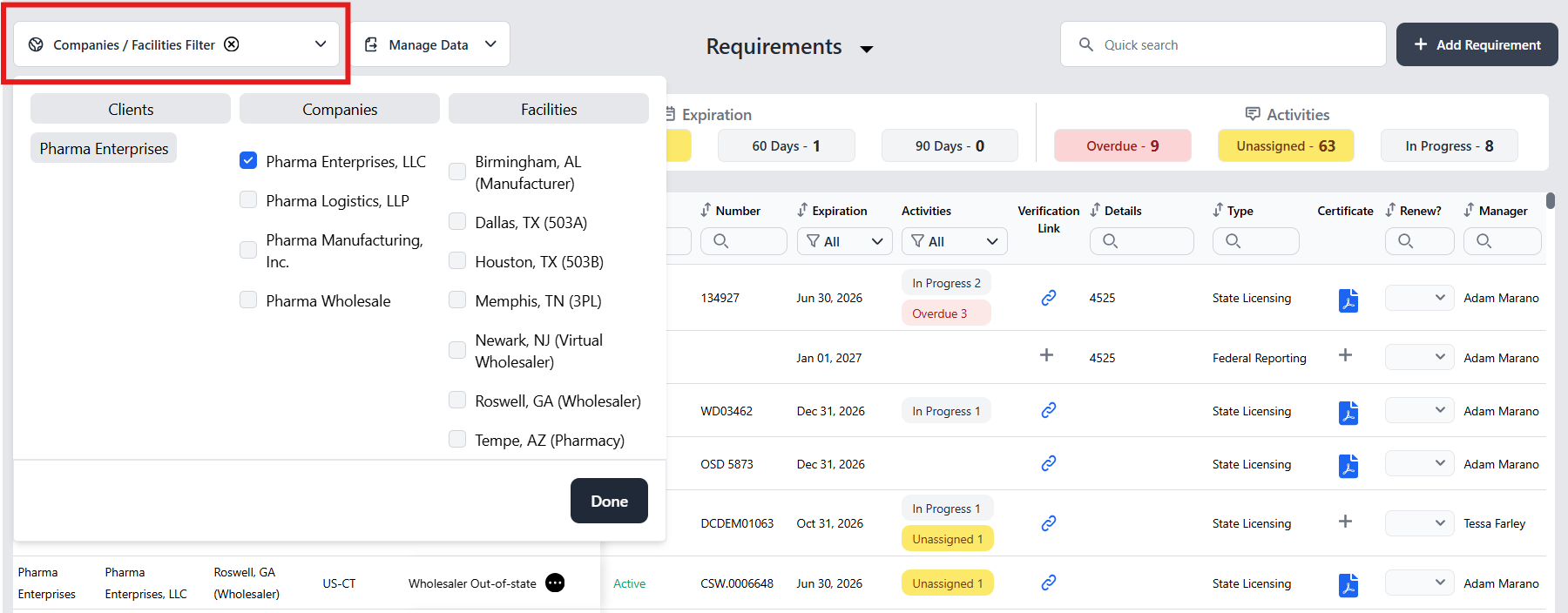This screenshot has width=1568, height=613.
Task: Sort by Number column arrows
Action: (706, 211)
